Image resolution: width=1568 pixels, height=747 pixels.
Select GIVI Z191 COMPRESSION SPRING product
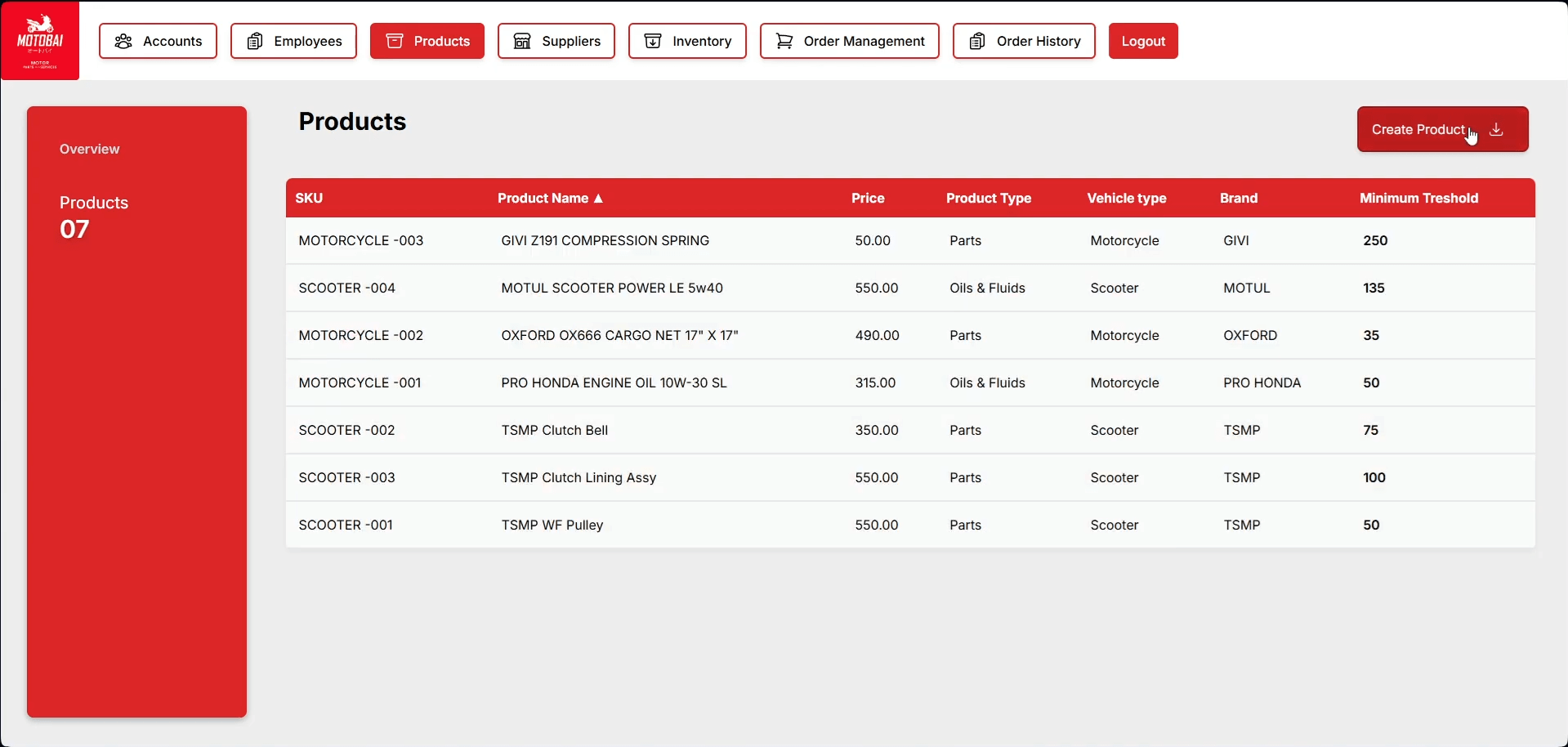click(x=605, y=240)
